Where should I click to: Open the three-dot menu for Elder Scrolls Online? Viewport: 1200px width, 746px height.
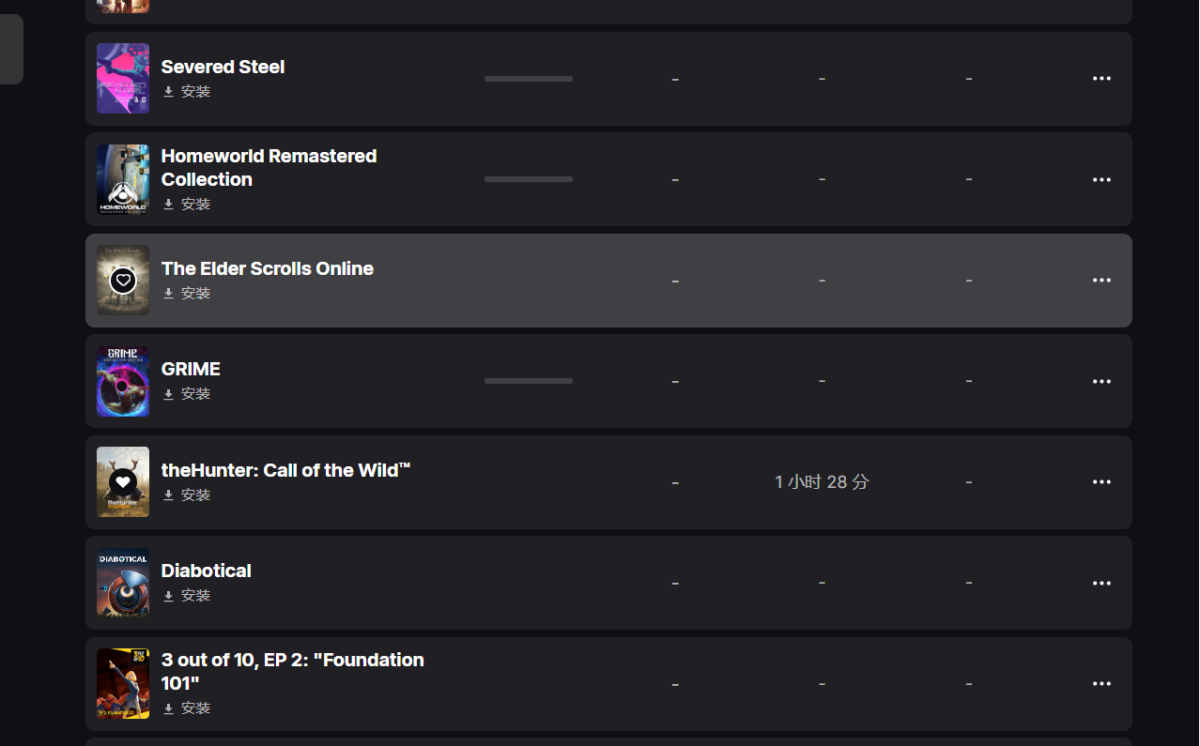1101,281
